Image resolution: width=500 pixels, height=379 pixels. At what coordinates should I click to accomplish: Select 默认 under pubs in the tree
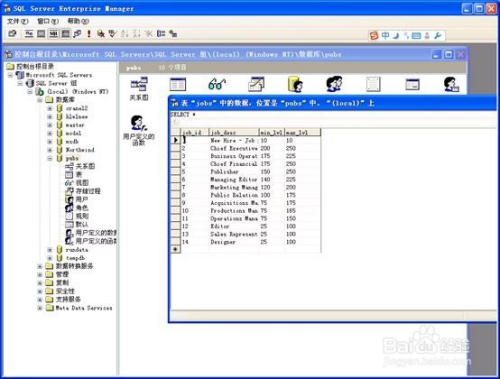pyautogui.click(x=82, y=224)
